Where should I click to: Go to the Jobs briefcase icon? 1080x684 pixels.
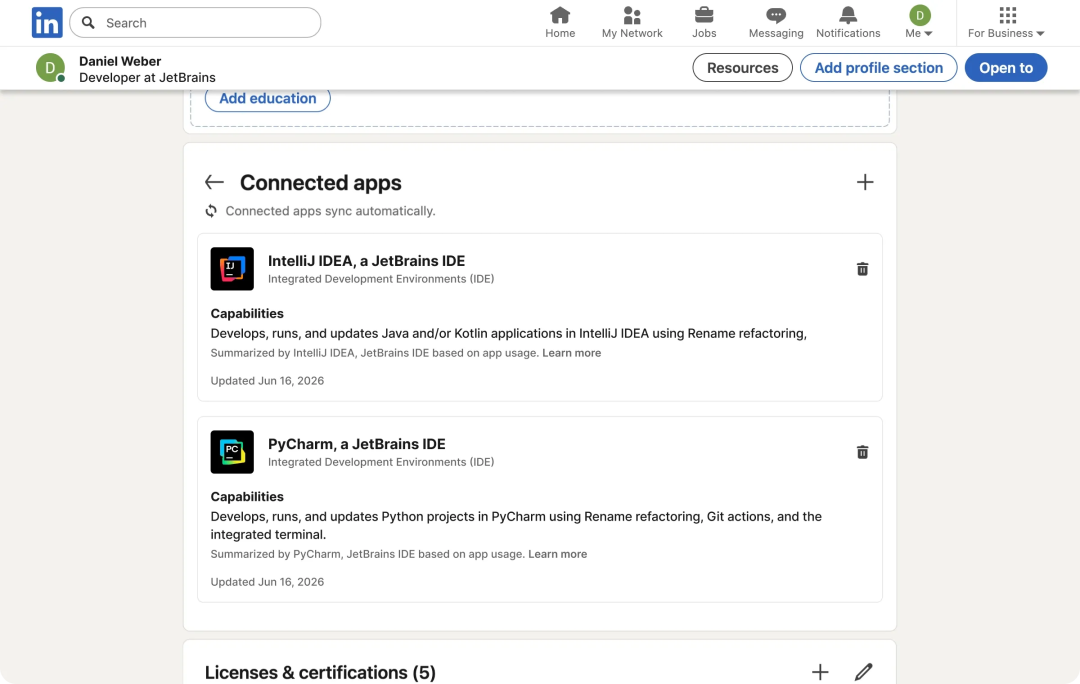(704, 15)
